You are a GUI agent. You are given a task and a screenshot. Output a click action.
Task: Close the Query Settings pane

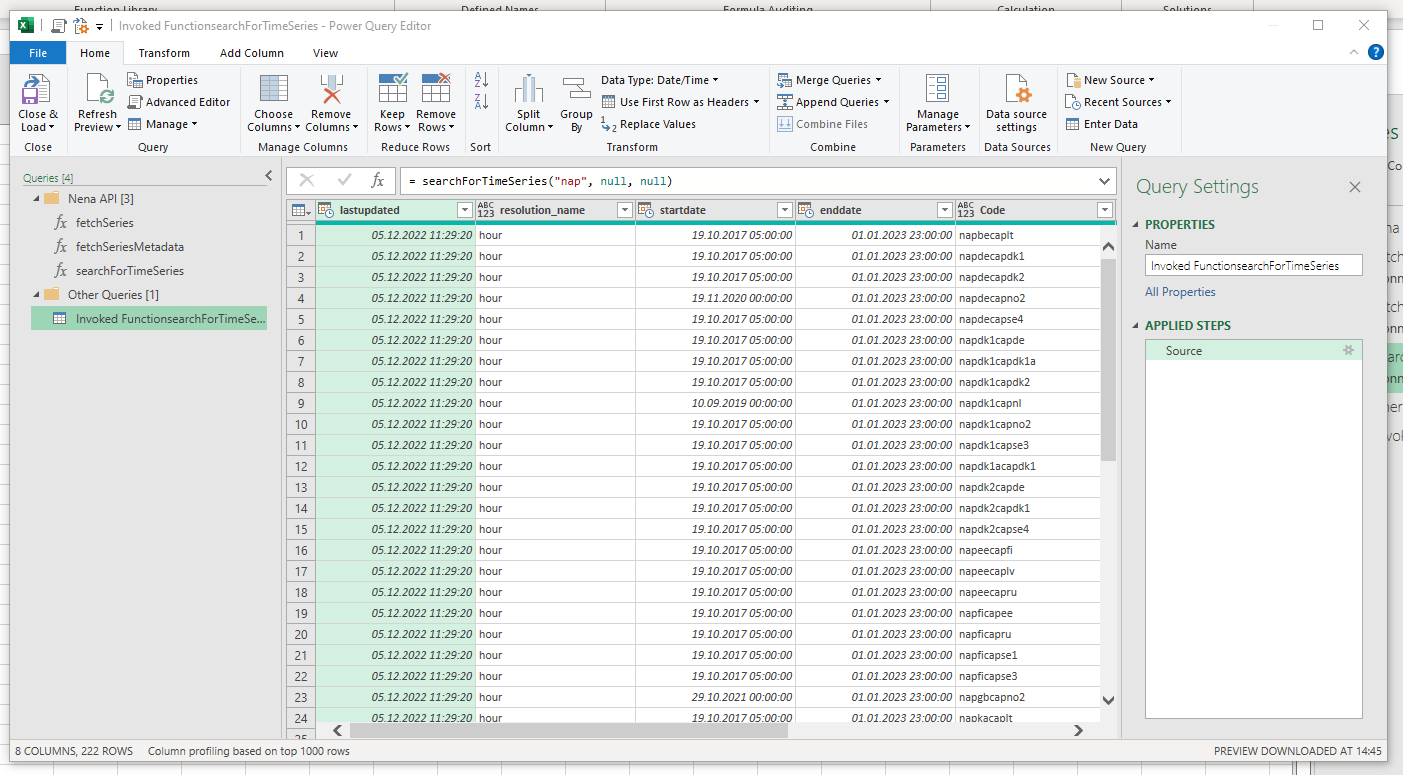pyautogui.click(x=1355, y=187)
